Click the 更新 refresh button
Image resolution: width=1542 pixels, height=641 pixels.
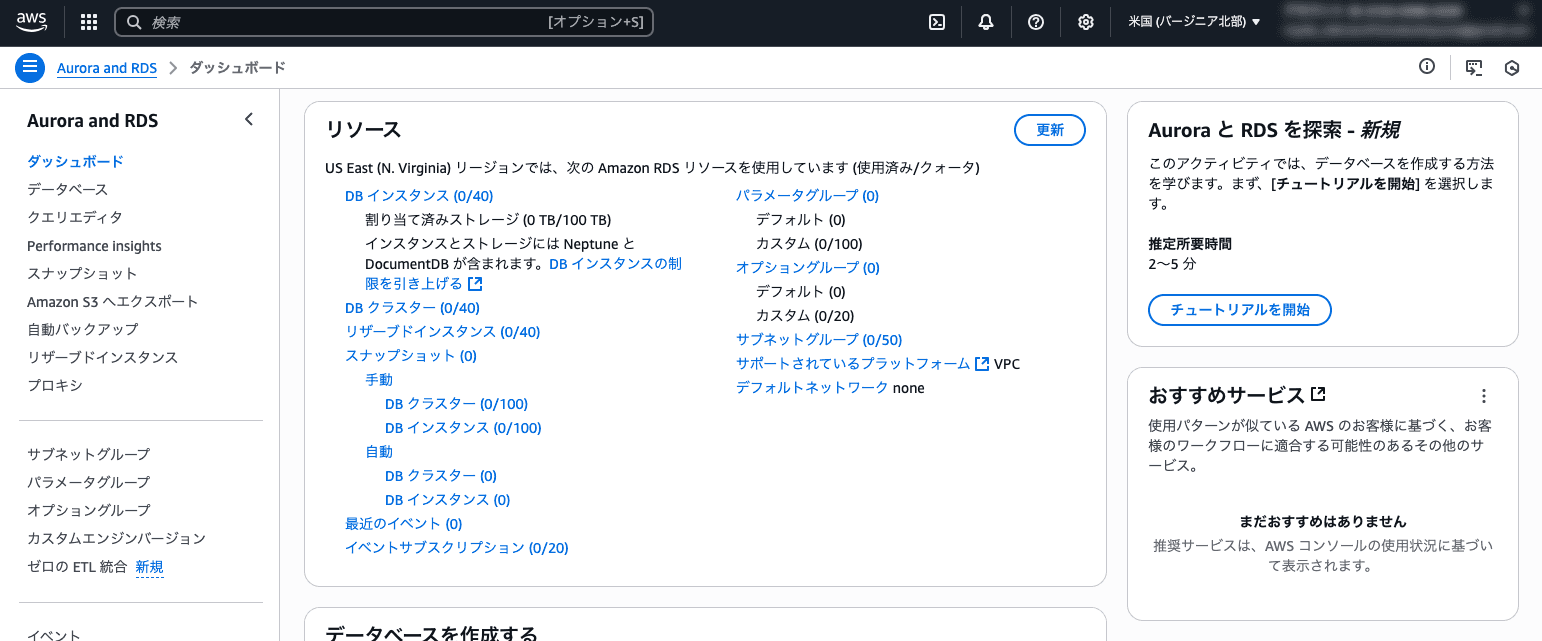pos(1049,130)
